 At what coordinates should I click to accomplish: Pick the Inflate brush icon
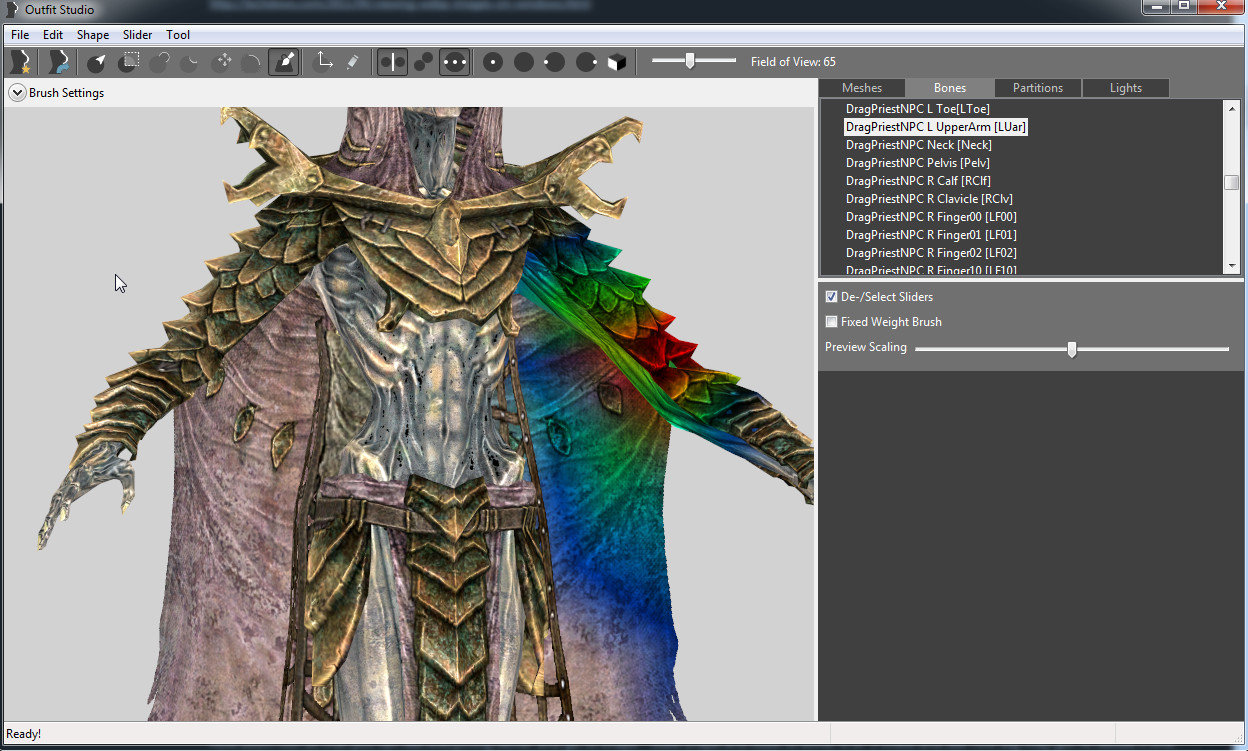(x=159, y=62)
